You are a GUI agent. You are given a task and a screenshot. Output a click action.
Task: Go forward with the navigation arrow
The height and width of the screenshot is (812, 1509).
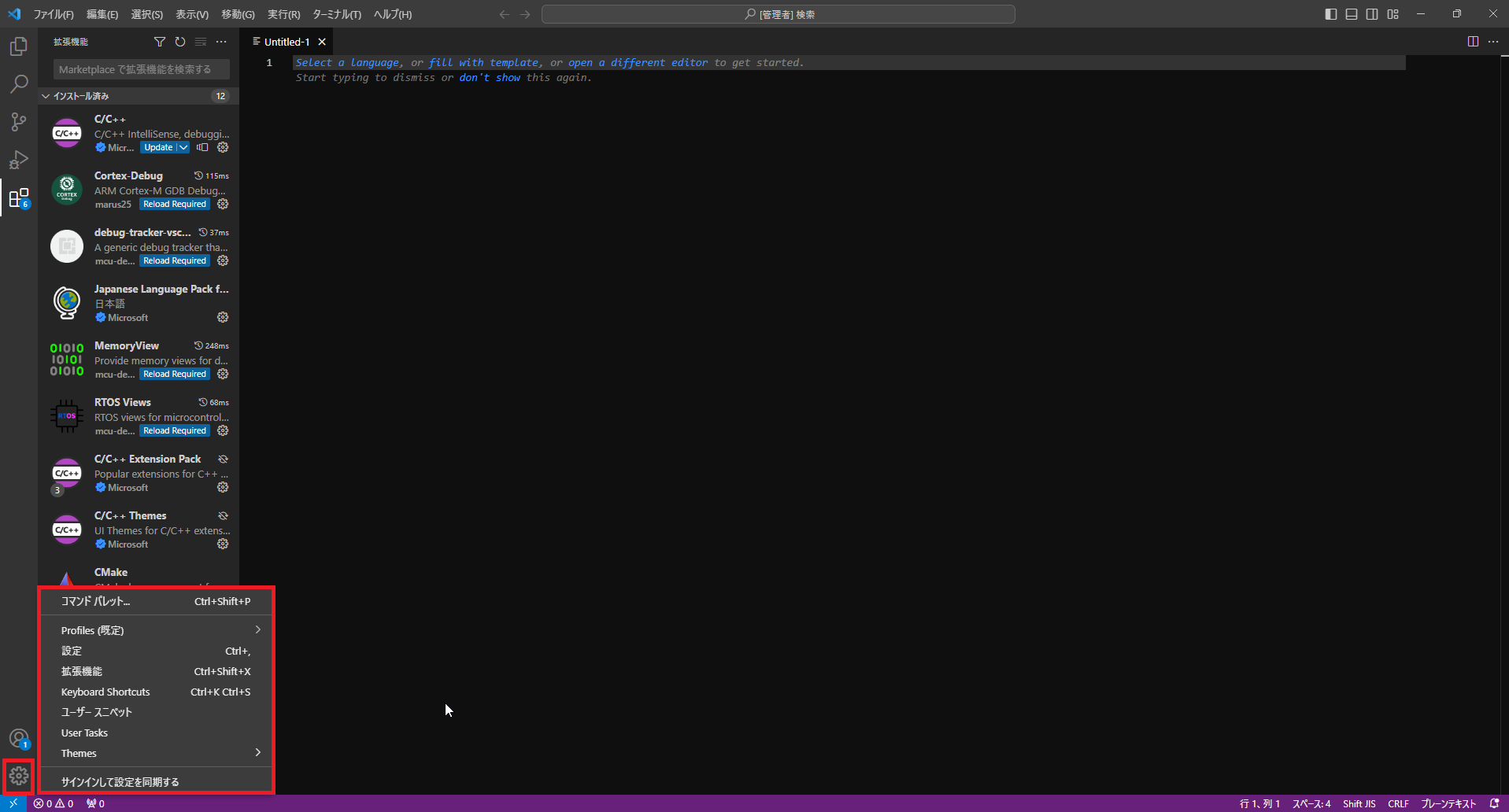[525, 14]
